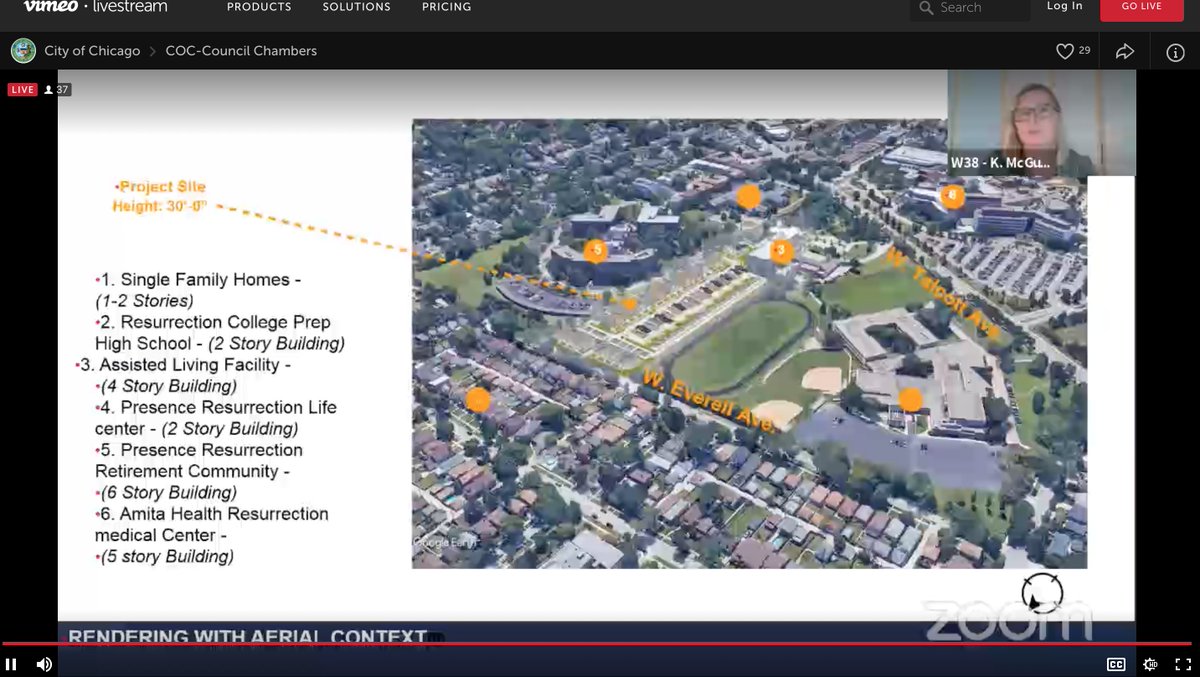This screenshot has height=677, width=1200.
Task: Open player quality settings gear
Action: pyautogui.click(x=1151, y=664)
